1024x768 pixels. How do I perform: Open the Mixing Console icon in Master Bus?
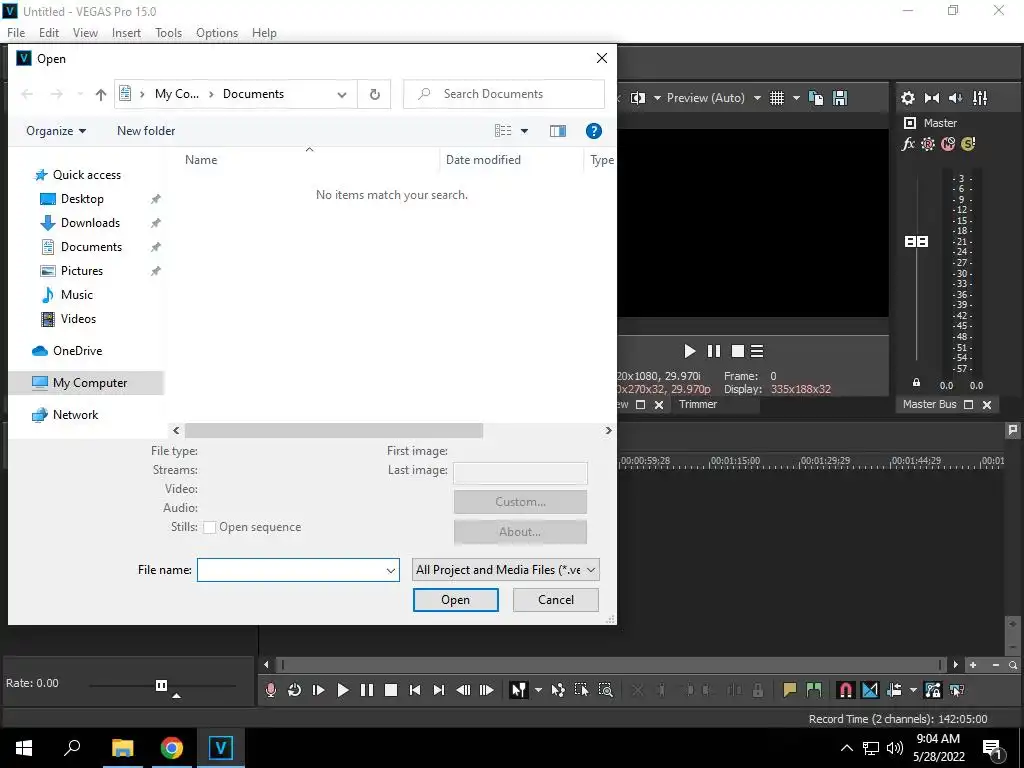click(x=980, y=98)
